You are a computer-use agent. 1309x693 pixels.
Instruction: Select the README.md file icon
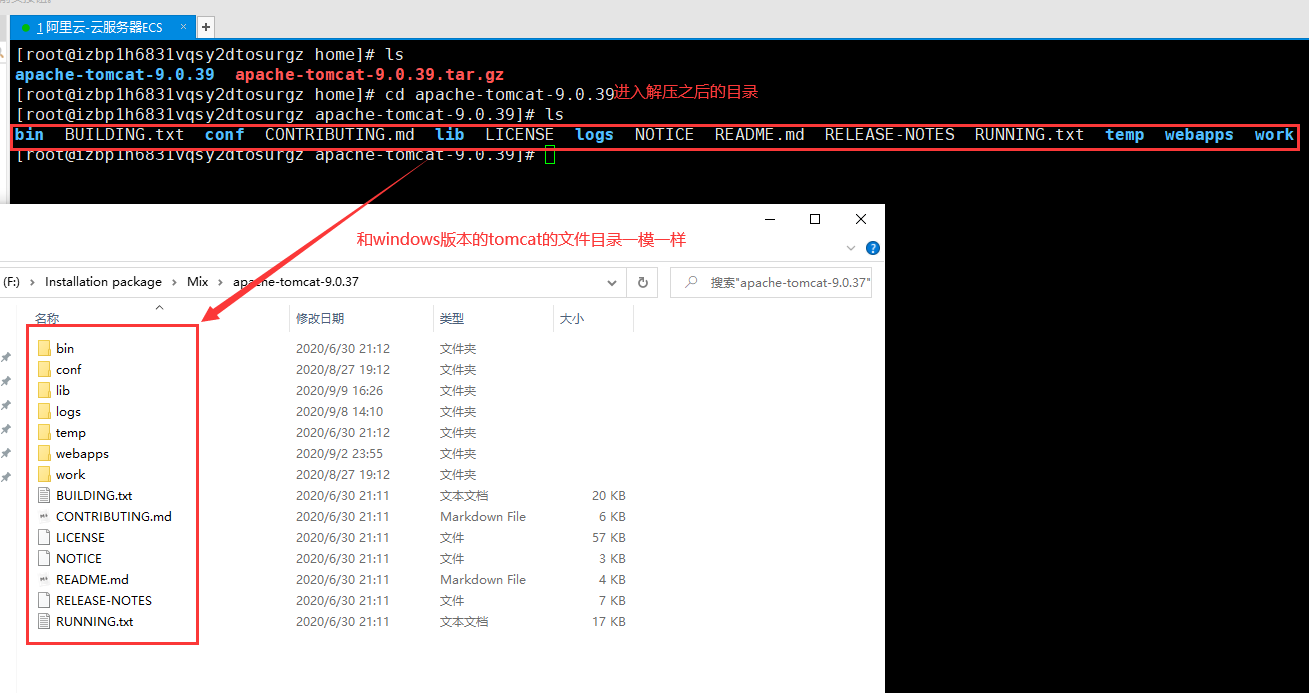pyautogui.click(x=44, y=579)
